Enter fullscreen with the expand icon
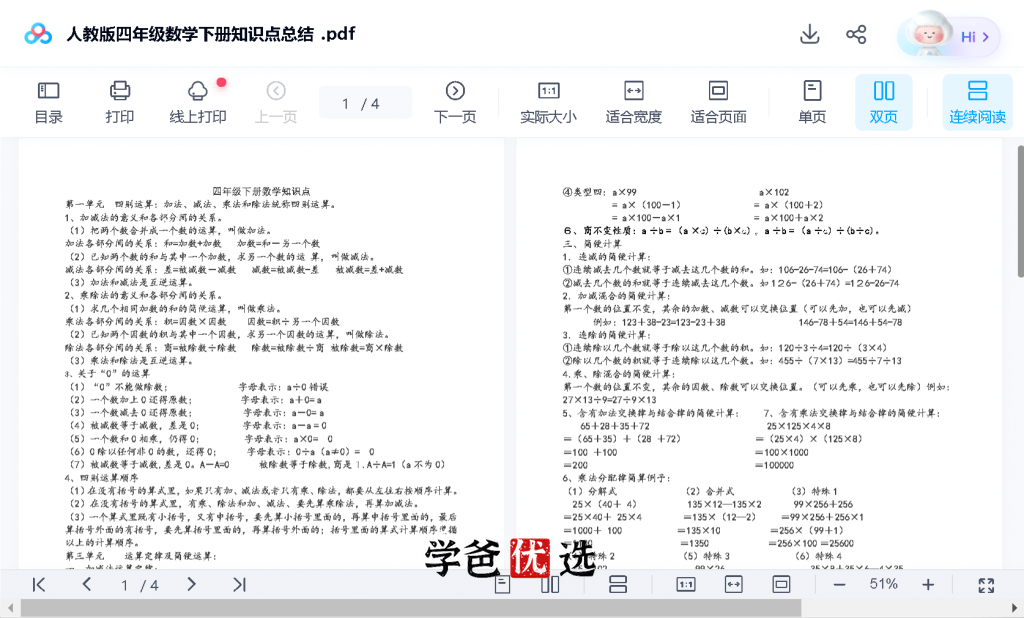This screenshot has width=1024, height=618. point(986,585)
